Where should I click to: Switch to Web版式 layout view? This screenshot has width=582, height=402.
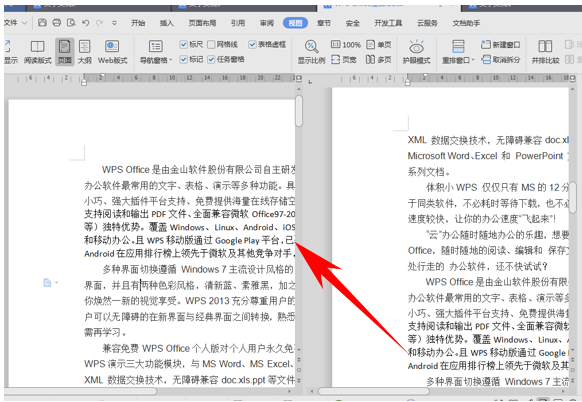[x=112, y=52]
